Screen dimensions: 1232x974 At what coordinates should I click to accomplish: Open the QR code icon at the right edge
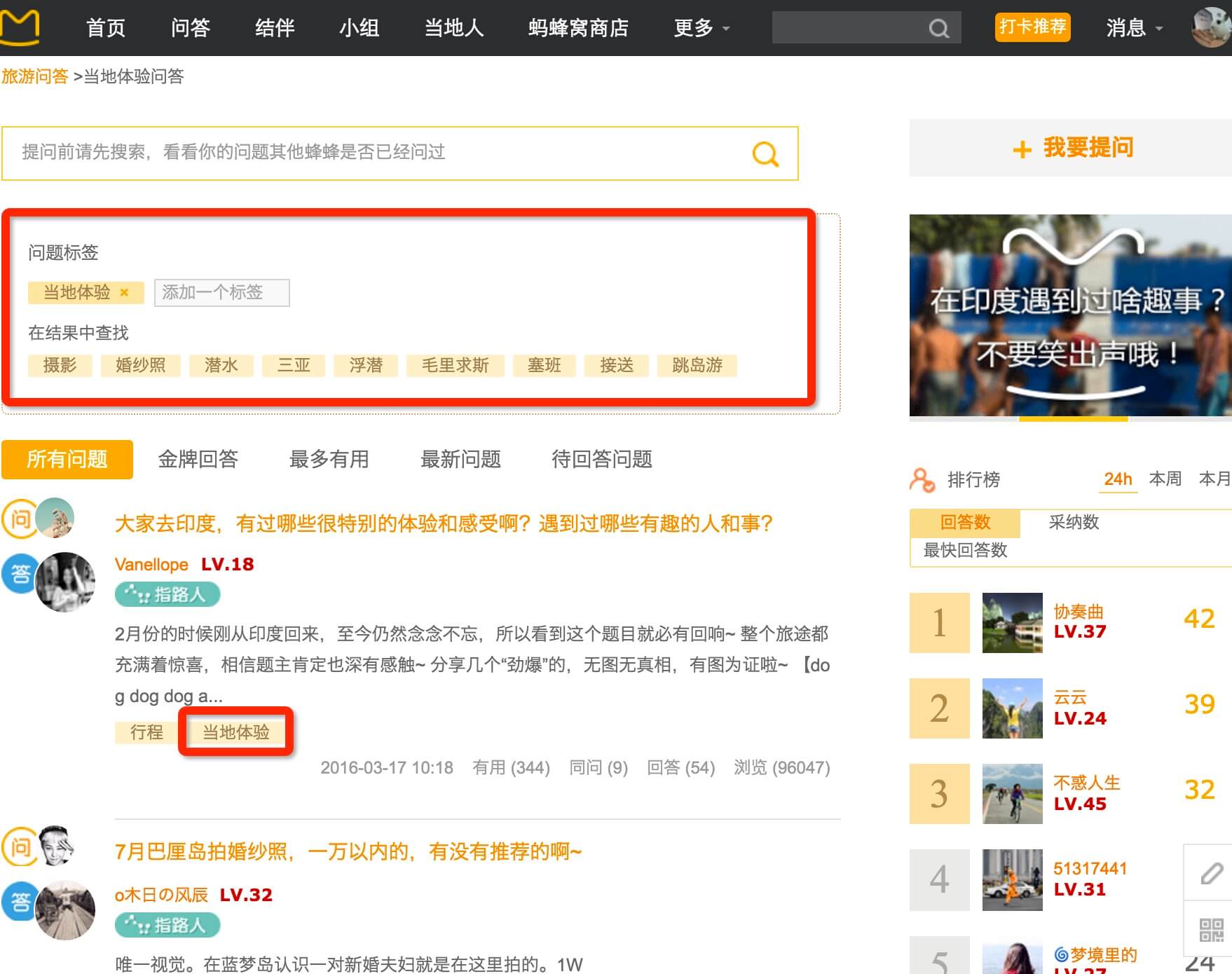1211,930
